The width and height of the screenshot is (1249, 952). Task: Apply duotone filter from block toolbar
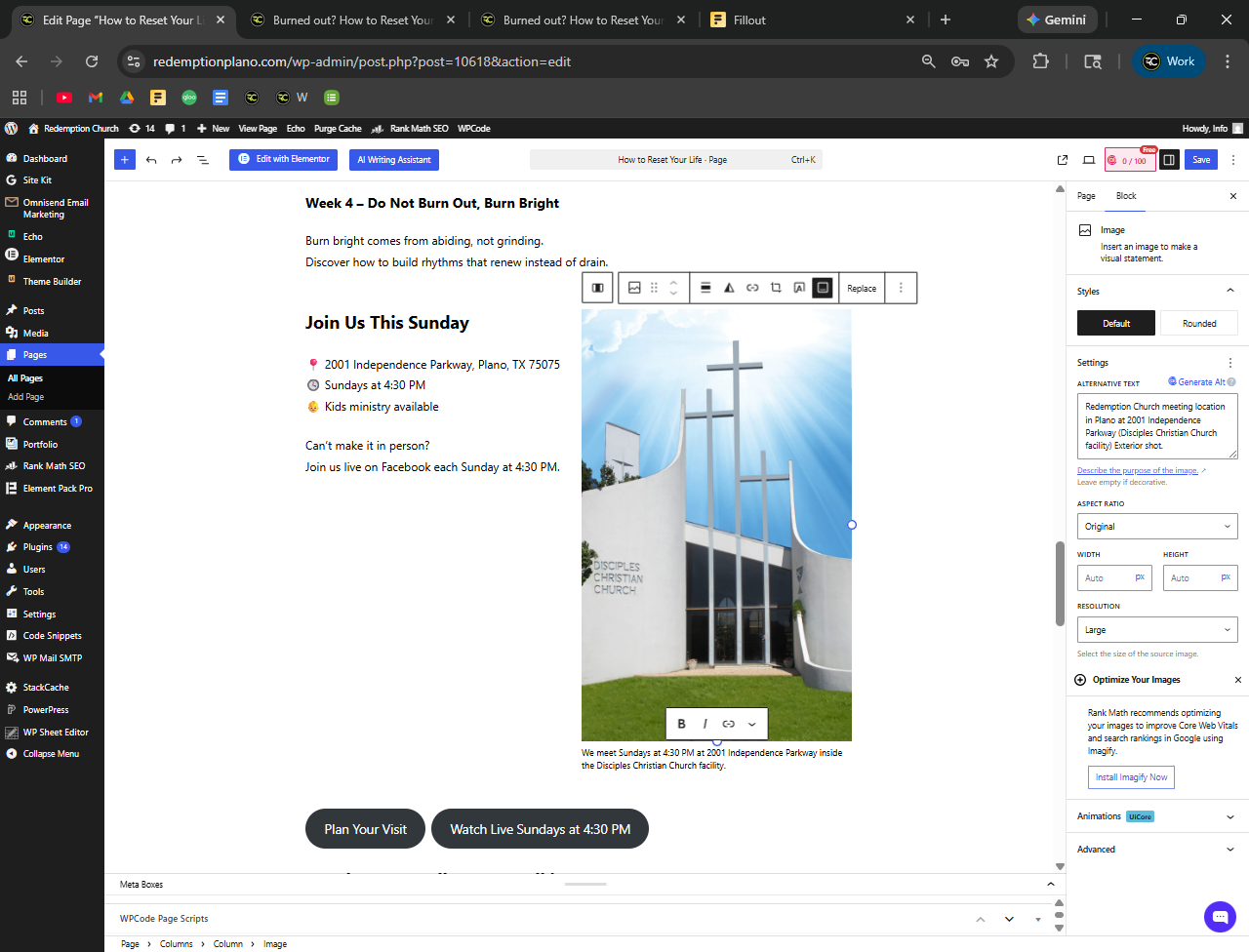click(729, 288)
